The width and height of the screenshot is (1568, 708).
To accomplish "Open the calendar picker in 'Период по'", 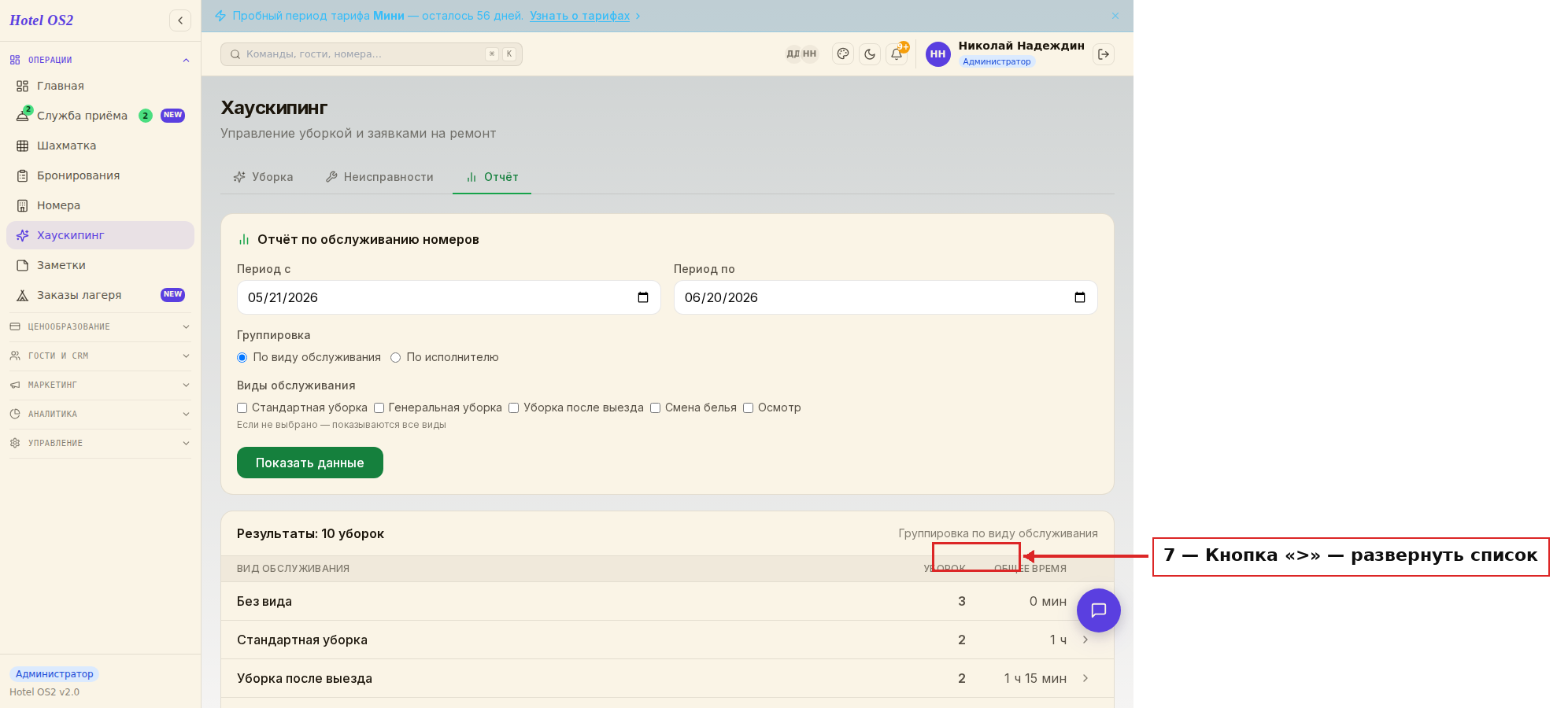I will click(x=1080, y=297).
